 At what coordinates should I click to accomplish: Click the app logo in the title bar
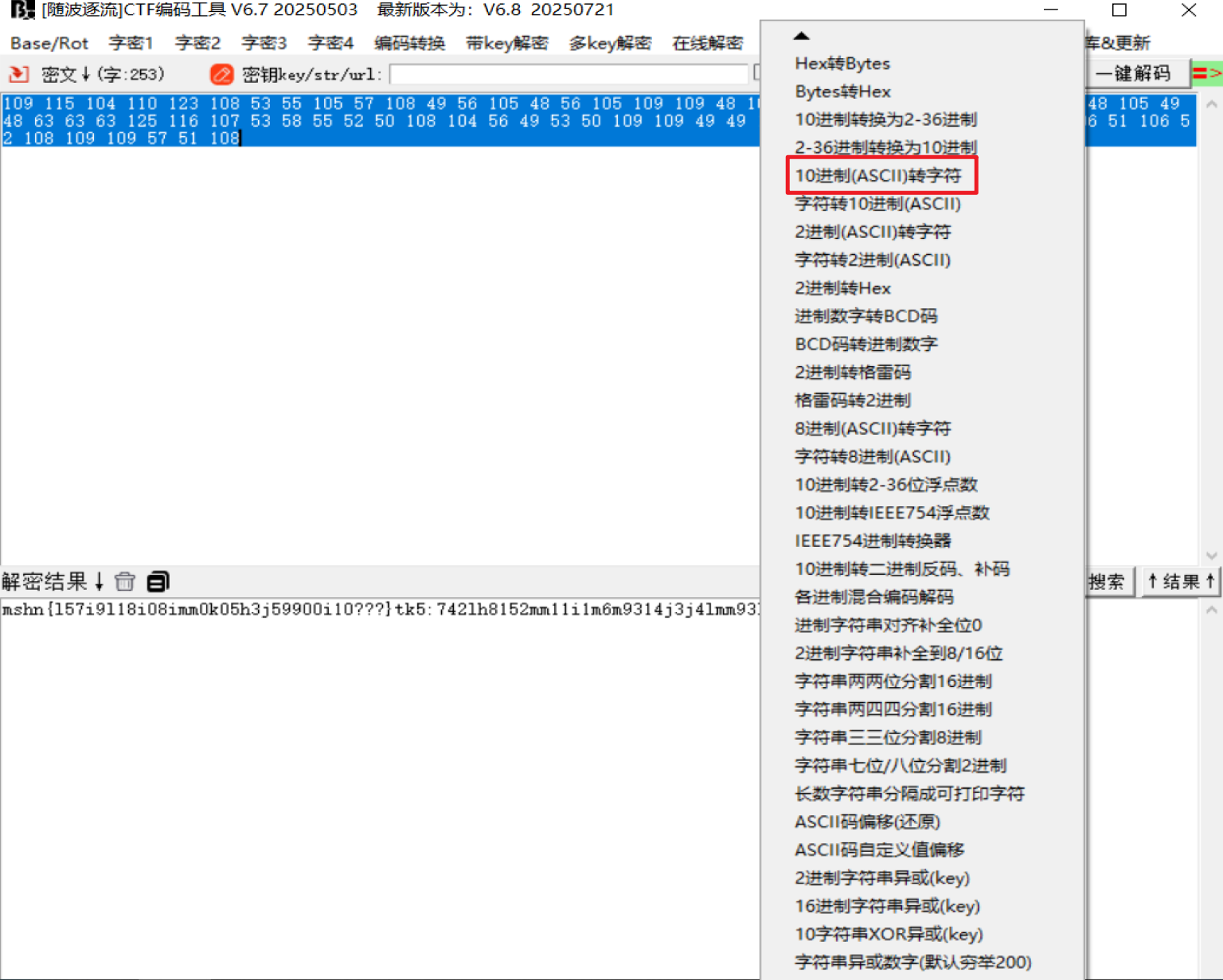(x=21, y=10)
